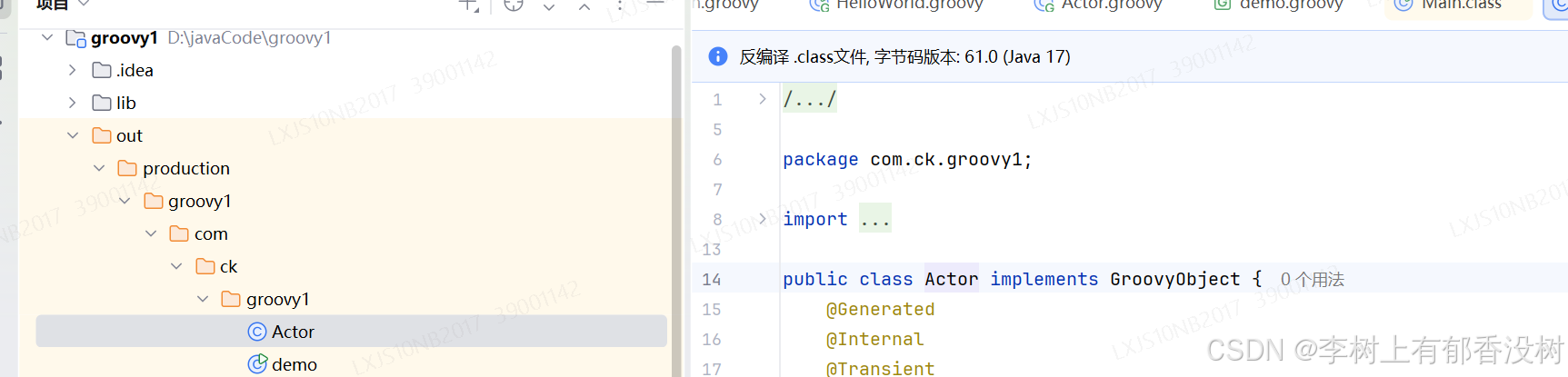Click 'GroovyObject' interface name on line 14
This screenshot has width=1568, height=377.
(x=1174, y=279)
